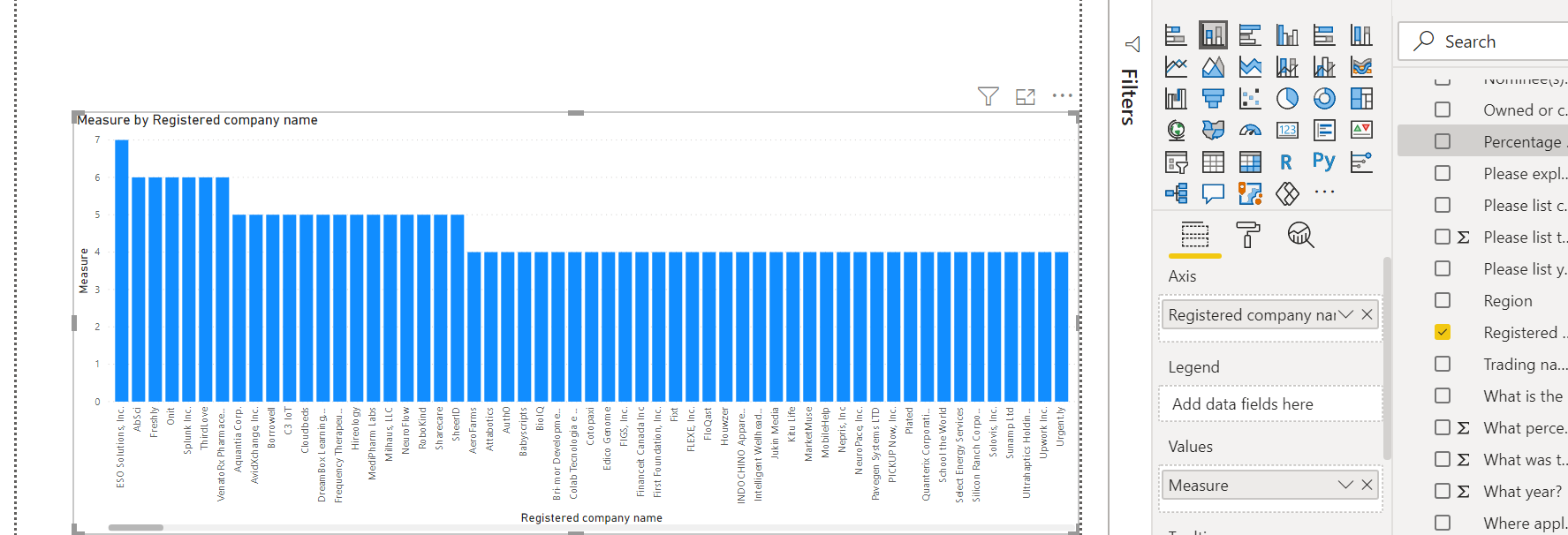This screenshot has height=535, width=1568.
Task: Check the 'Region' field
Action: point(1443,300)
